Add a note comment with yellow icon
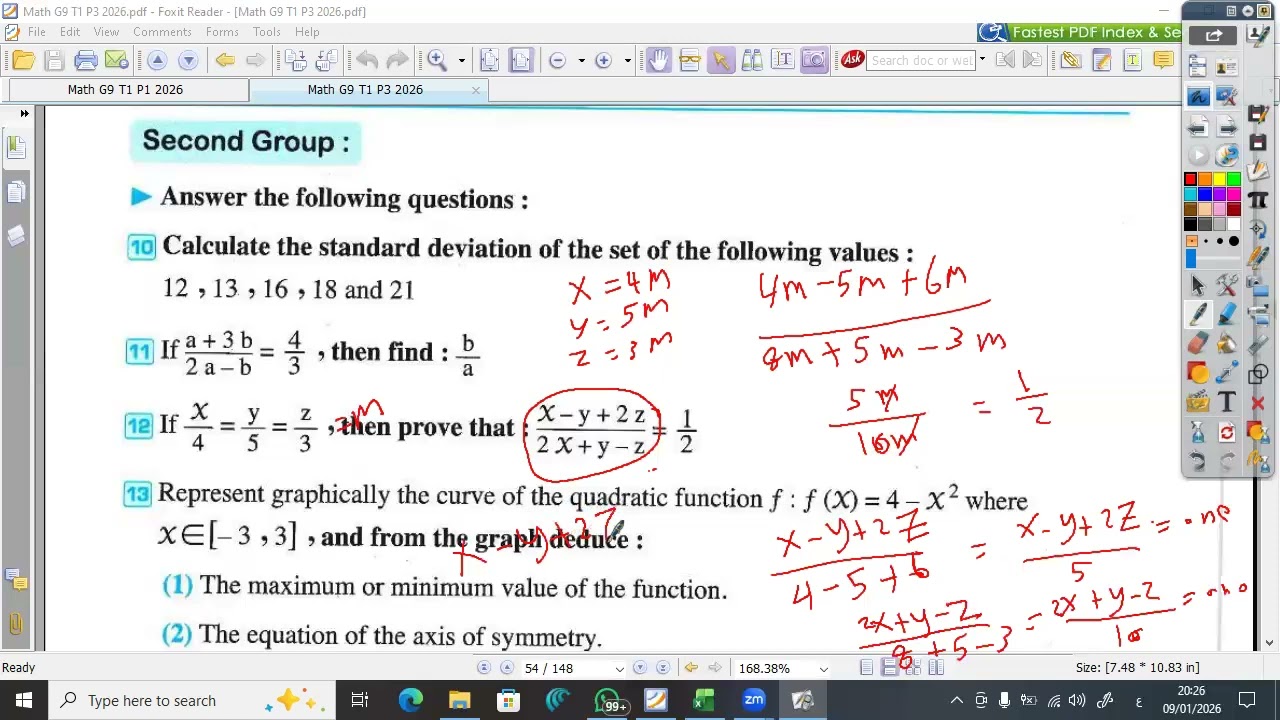Image resolution: width=1280 pixels, height=720 pixels. click(x=1164, y=60)
